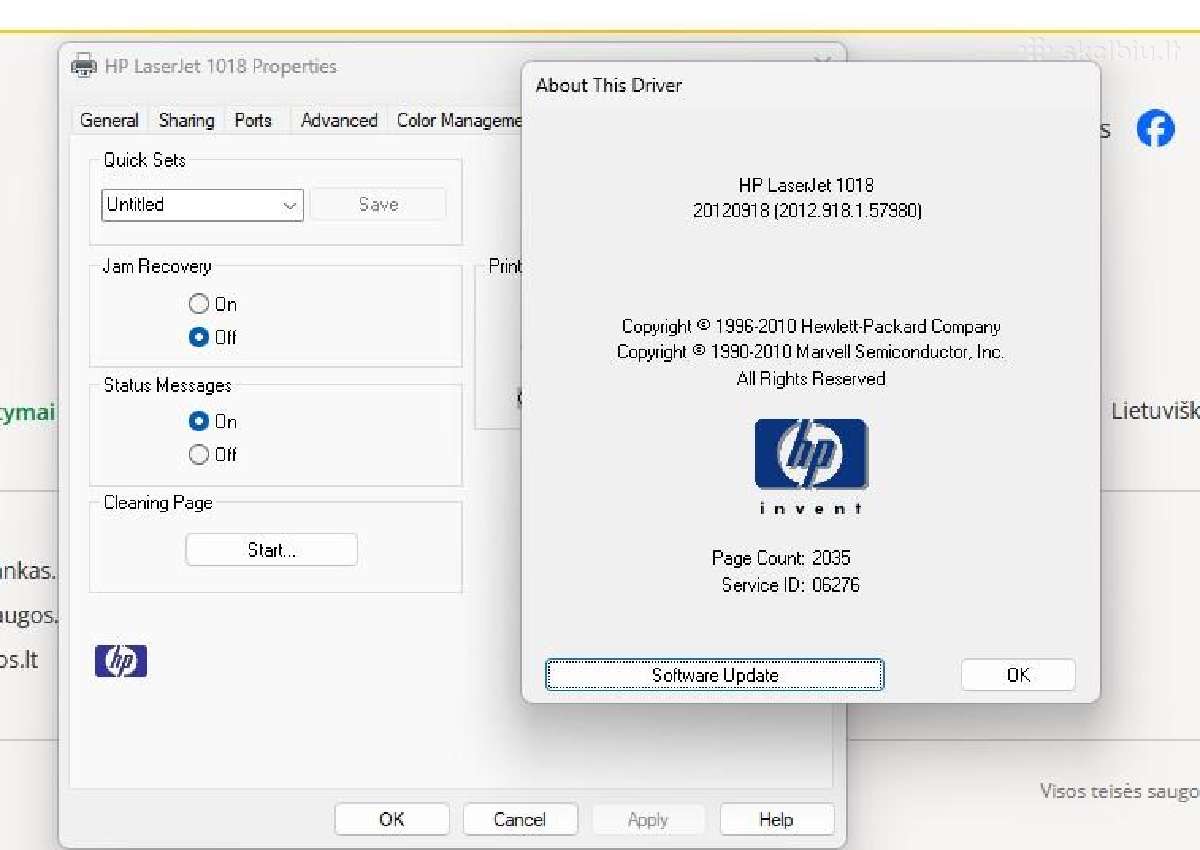
Task: Click All Rights Reserved text
Action: click(811, 379)
